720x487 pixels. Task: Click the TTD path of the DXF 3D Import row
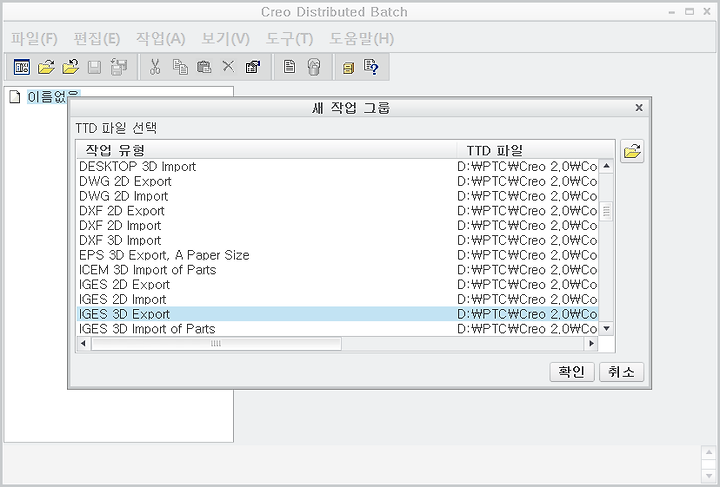click(527, 240)
